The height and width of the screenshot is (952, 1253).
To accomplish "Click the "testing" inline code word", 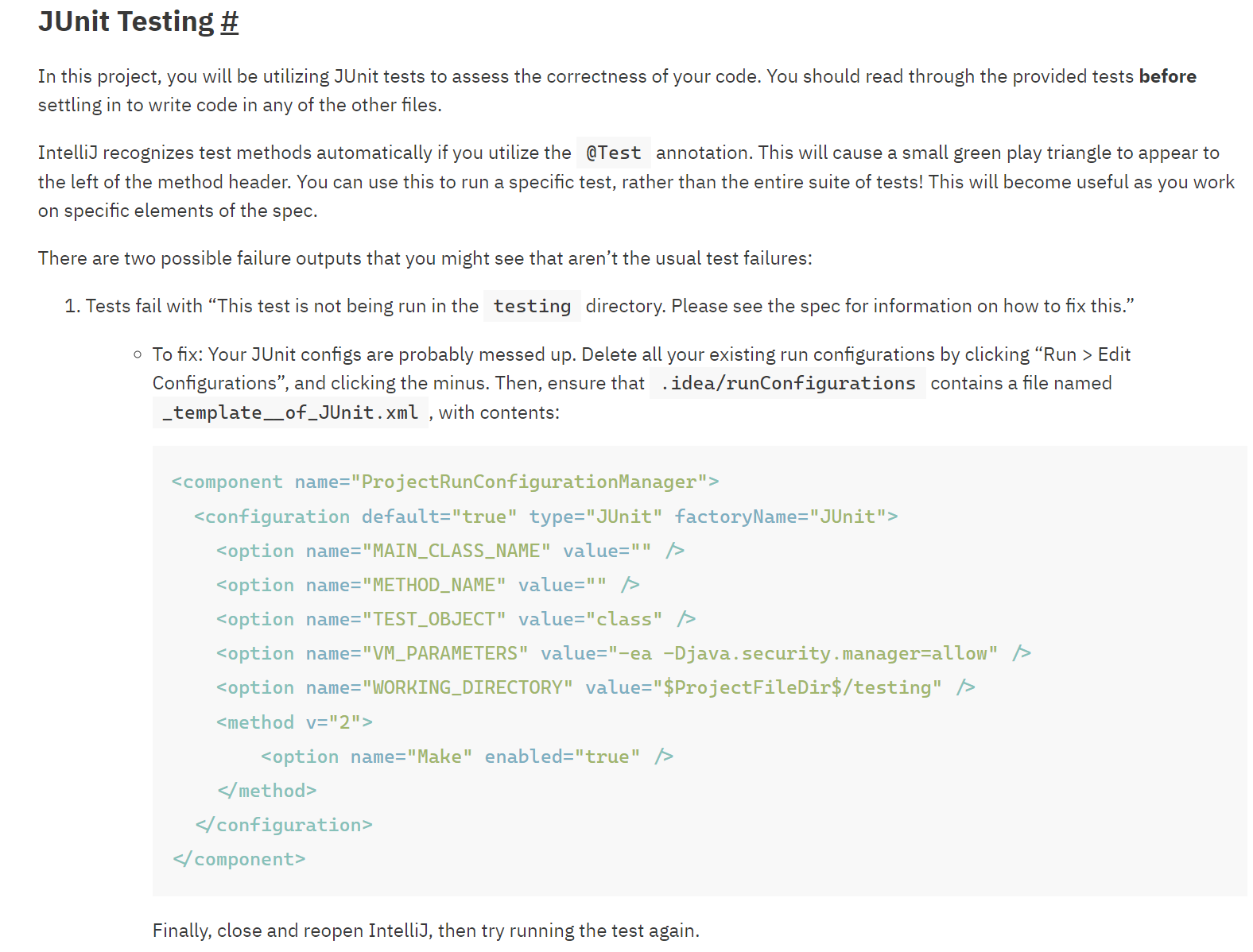I will 532,306.
